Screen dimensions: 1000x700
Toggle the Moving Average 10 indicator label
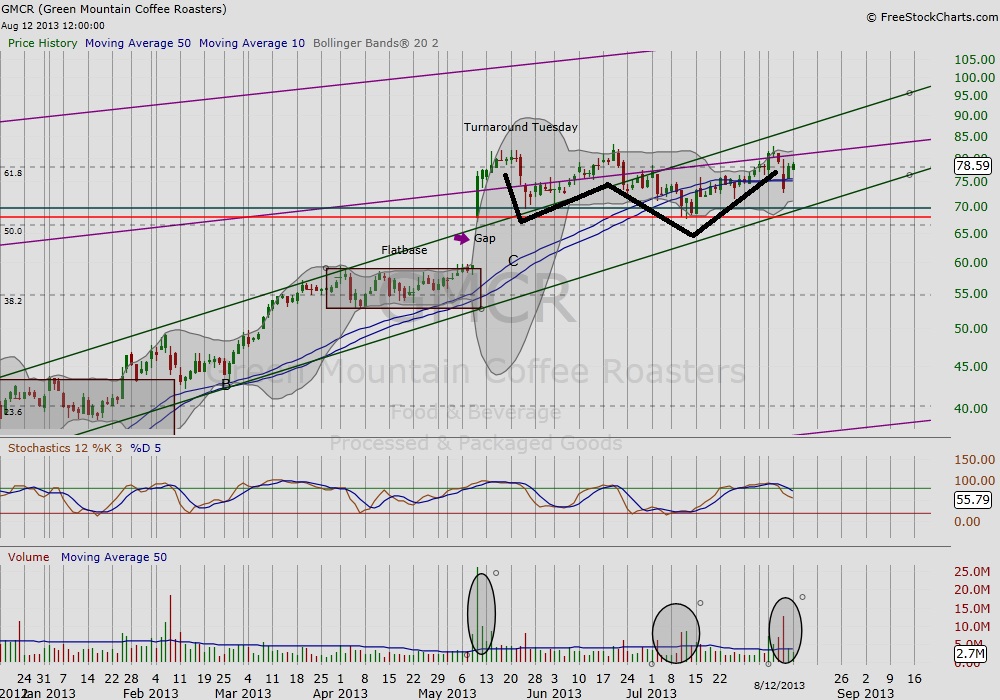coord(251,43)
